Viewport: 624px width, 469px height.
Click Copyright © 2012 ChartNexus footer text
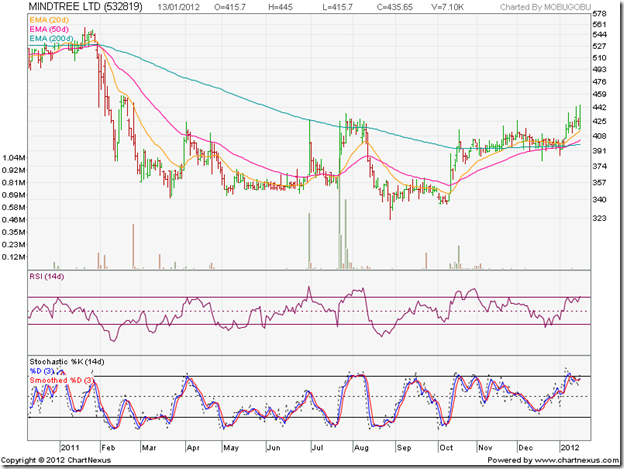coord(56,460)
